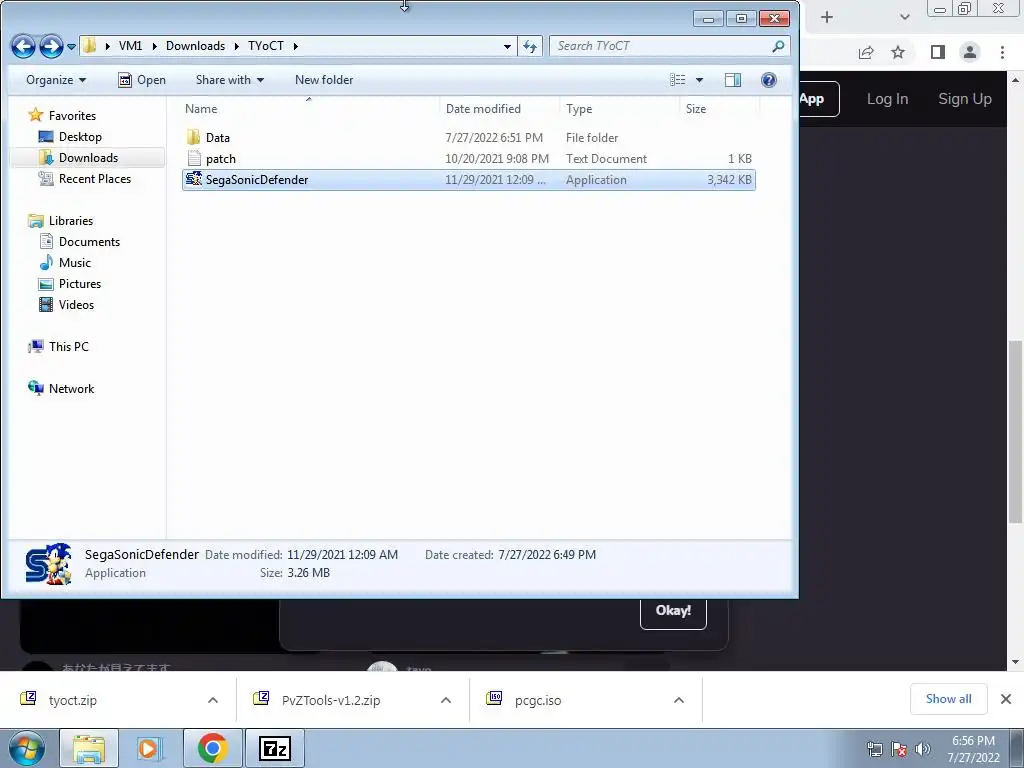Screen dimensions: 1024x768
Task: Select TYoCT in the address breadcrumb
Action: (x=266, y=46)
